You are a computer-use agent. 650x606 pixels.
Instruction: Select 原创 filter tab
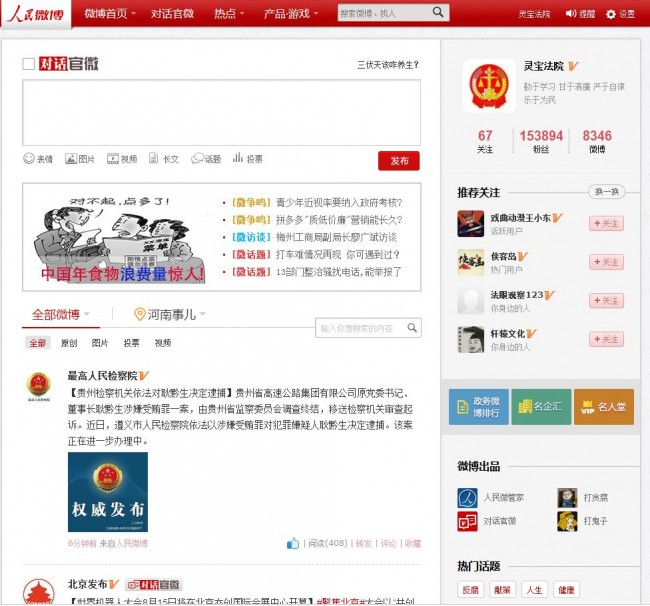click(69, 343)
